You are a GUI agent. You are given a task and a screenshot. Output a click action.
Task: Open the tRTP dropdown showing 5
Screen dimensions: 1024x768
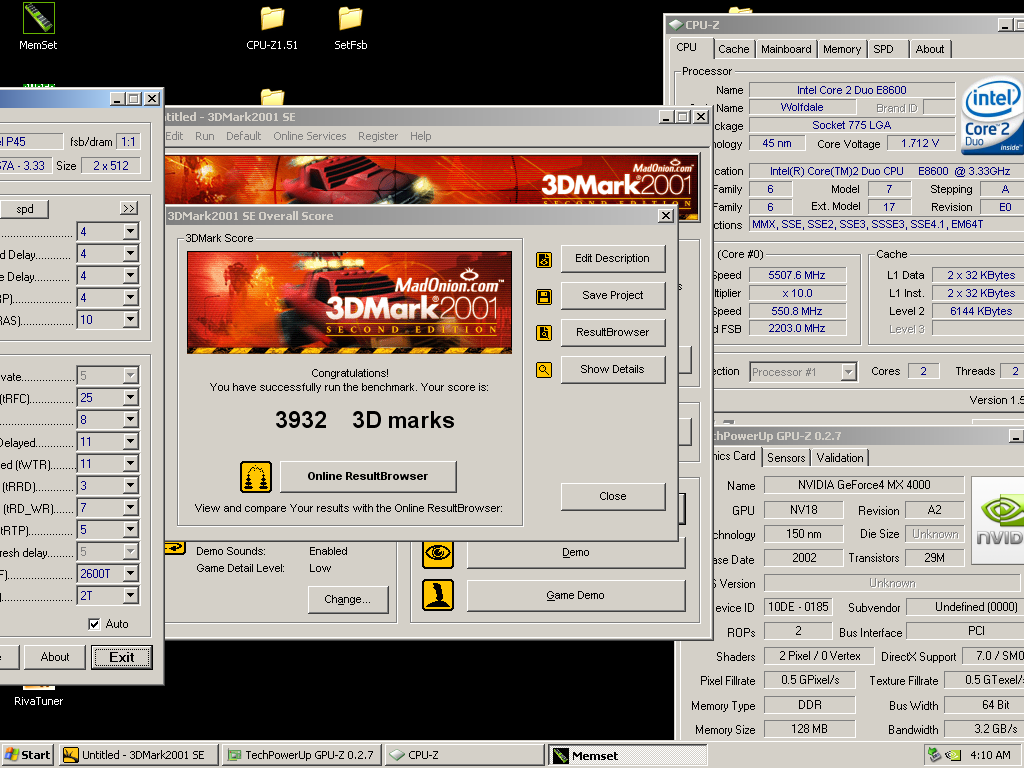[x=131, y=530]
